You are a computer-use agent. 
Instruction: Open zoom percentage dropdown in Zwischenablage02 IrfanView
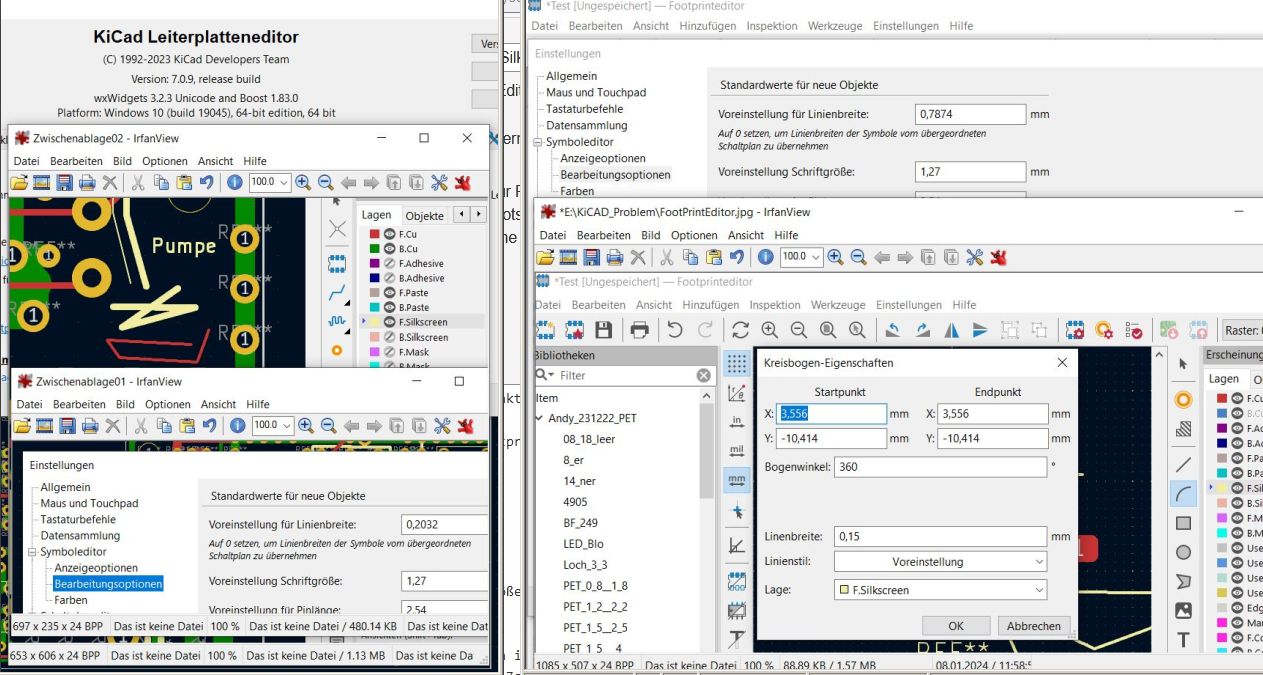[x=284, y=183]
